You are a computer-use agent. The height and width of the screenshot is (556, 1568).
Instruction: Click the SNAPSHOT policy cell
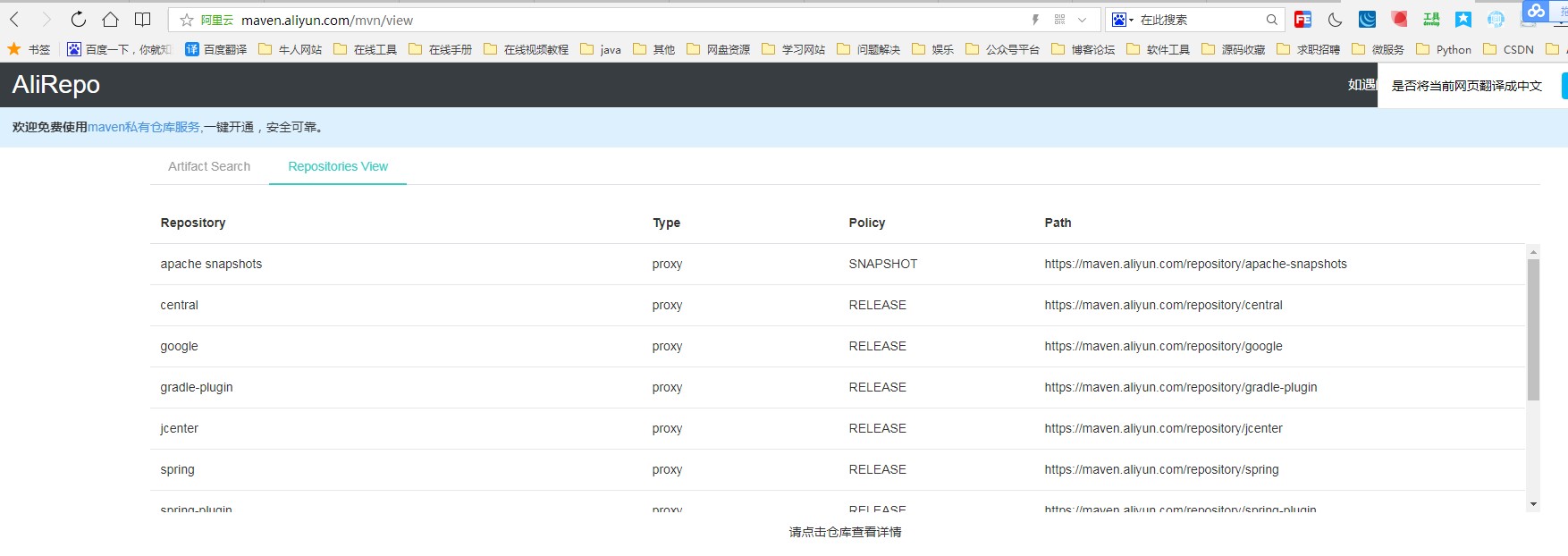click(x=883, y=264)
